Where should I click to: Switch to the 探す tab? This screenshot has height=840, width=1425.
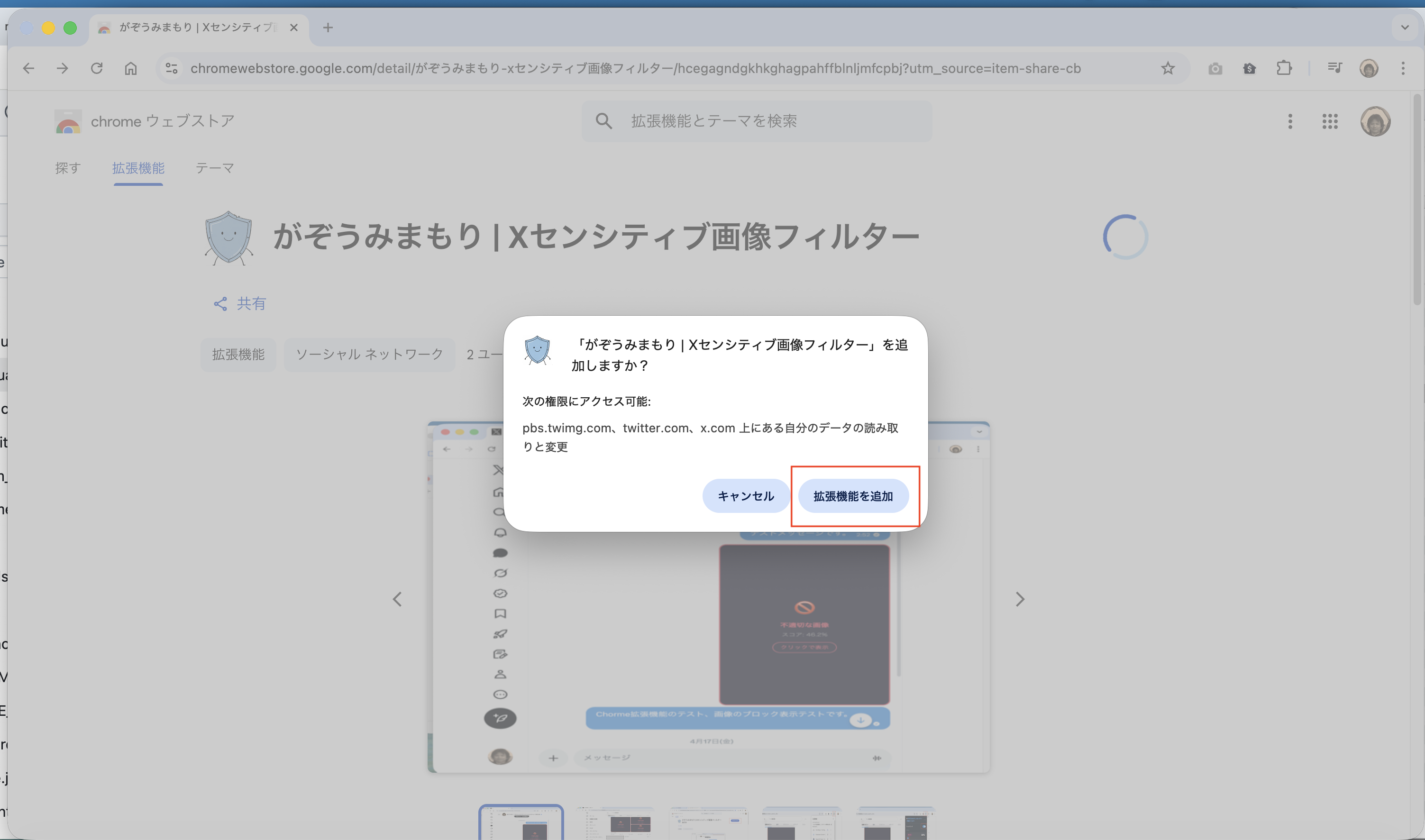coord(67,167)
